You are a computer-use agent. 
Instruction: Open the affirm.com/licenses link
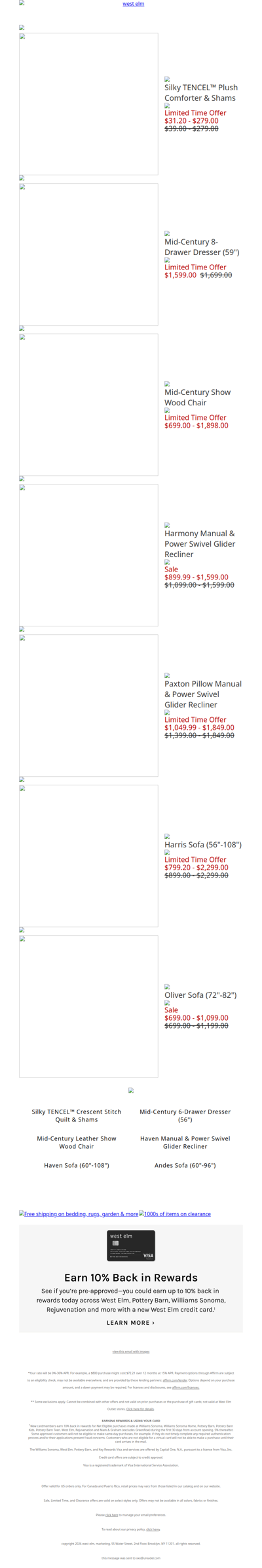(185, 1388)
